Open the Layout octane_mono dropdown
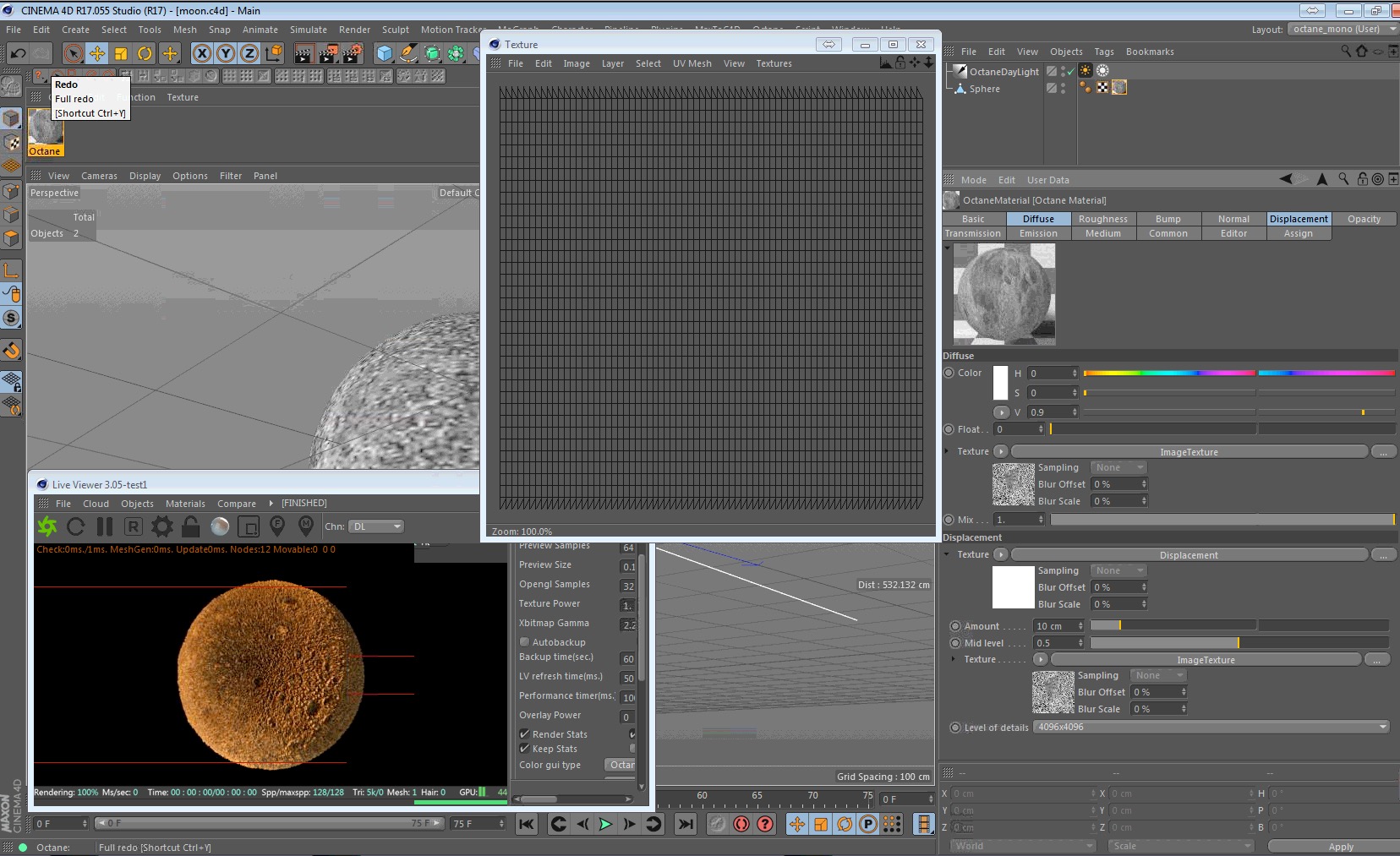Image resolution: width=1400 pixels, height=856 pixels. point(1343,29)
